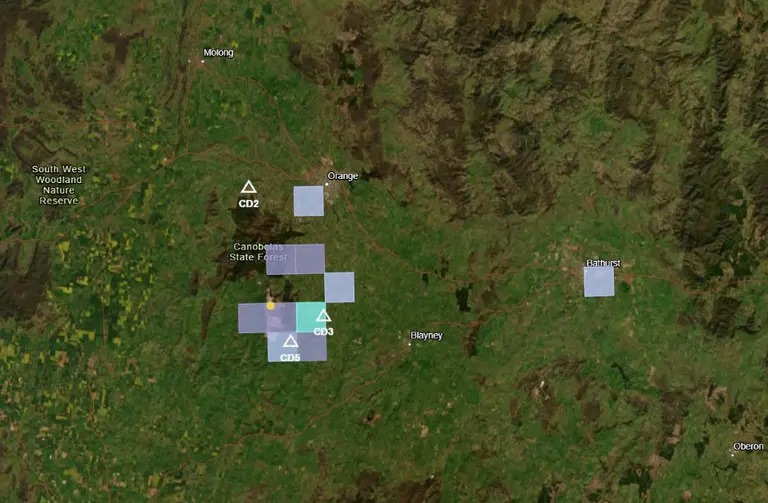Click the CD2 text label
Viewport: 768px width, 503px height.
point(248,204)
